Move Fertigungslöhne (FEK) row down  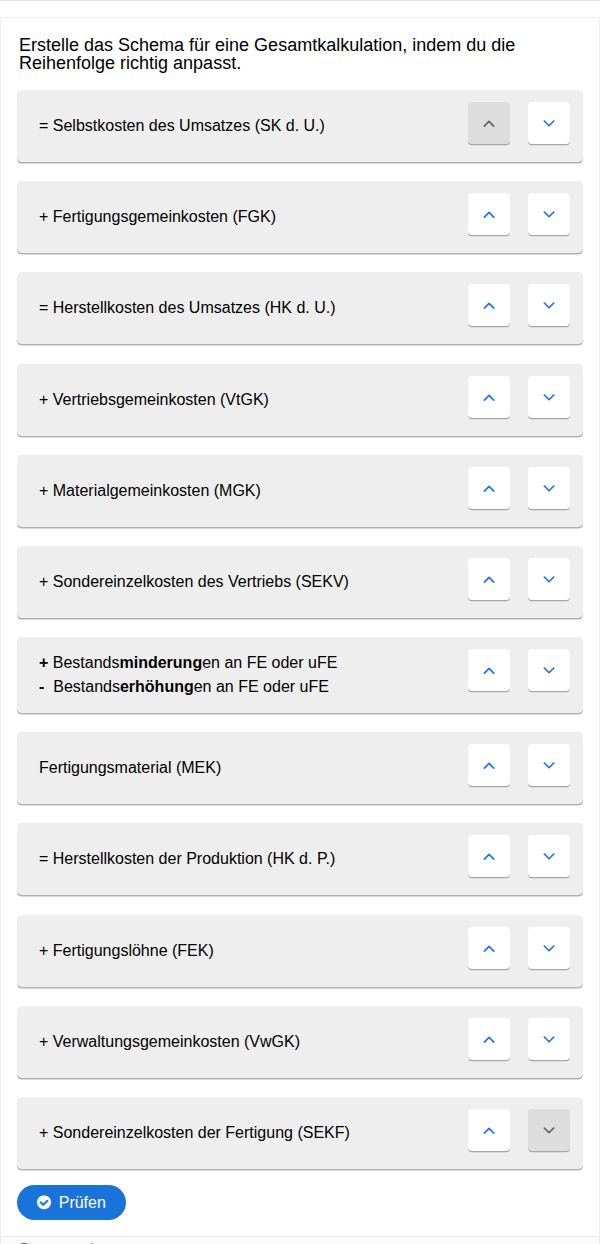click(x=548, y=949)
